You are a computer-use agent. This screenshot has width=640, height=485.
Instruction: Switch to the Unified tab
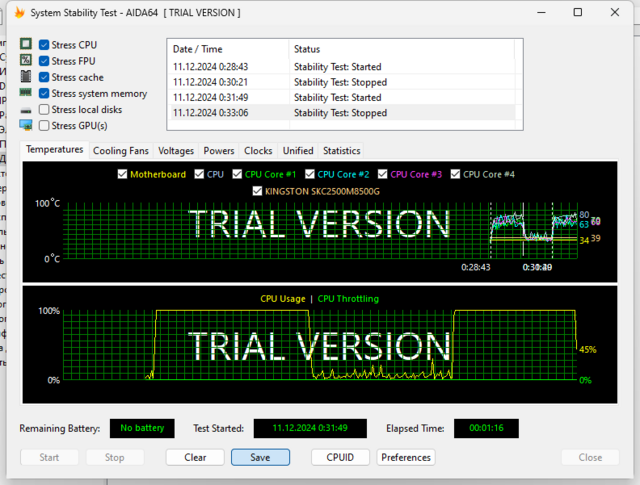point(298,151)
